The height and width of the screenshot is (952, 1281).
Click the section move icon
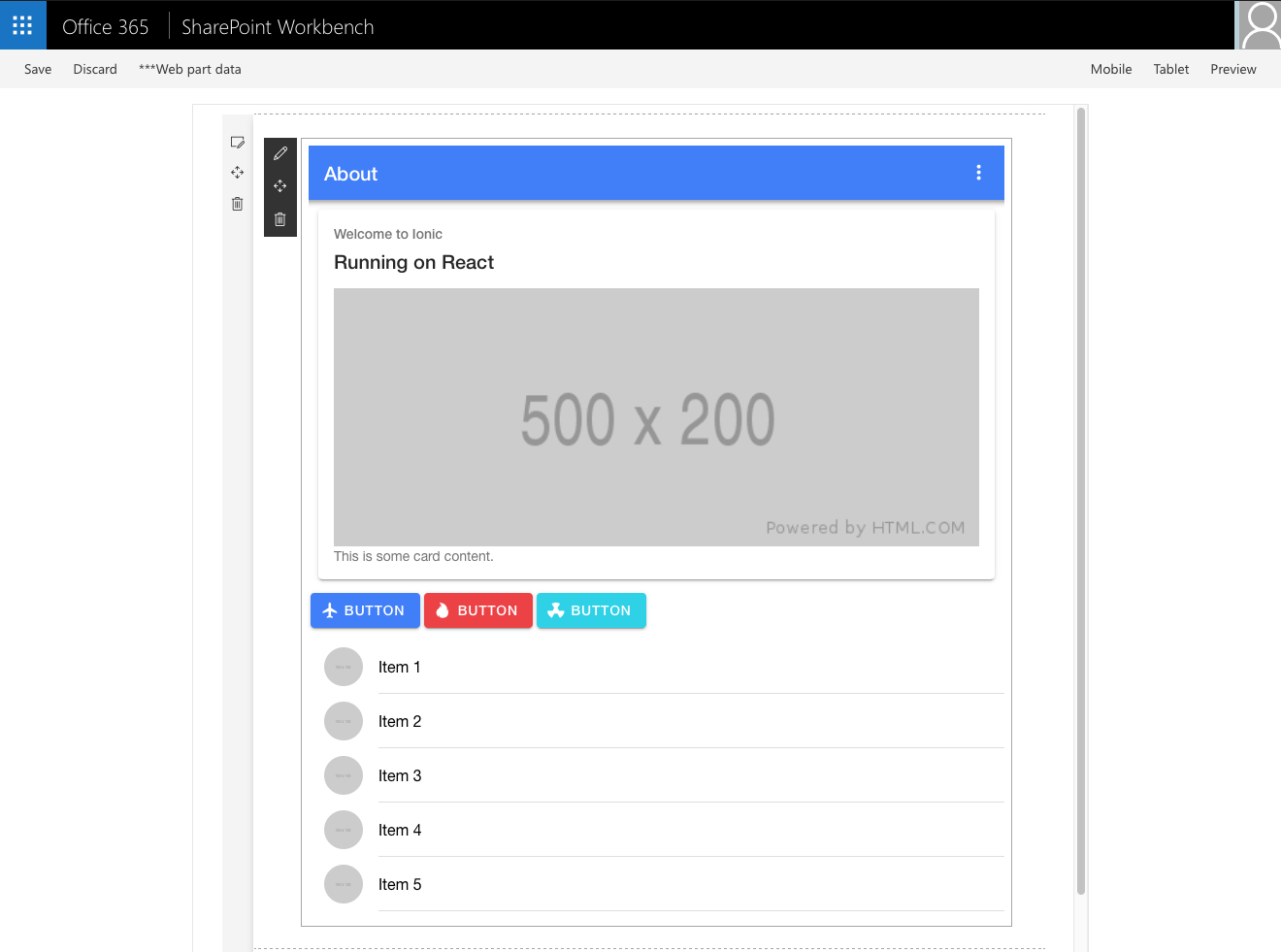[x=238, y=173]
